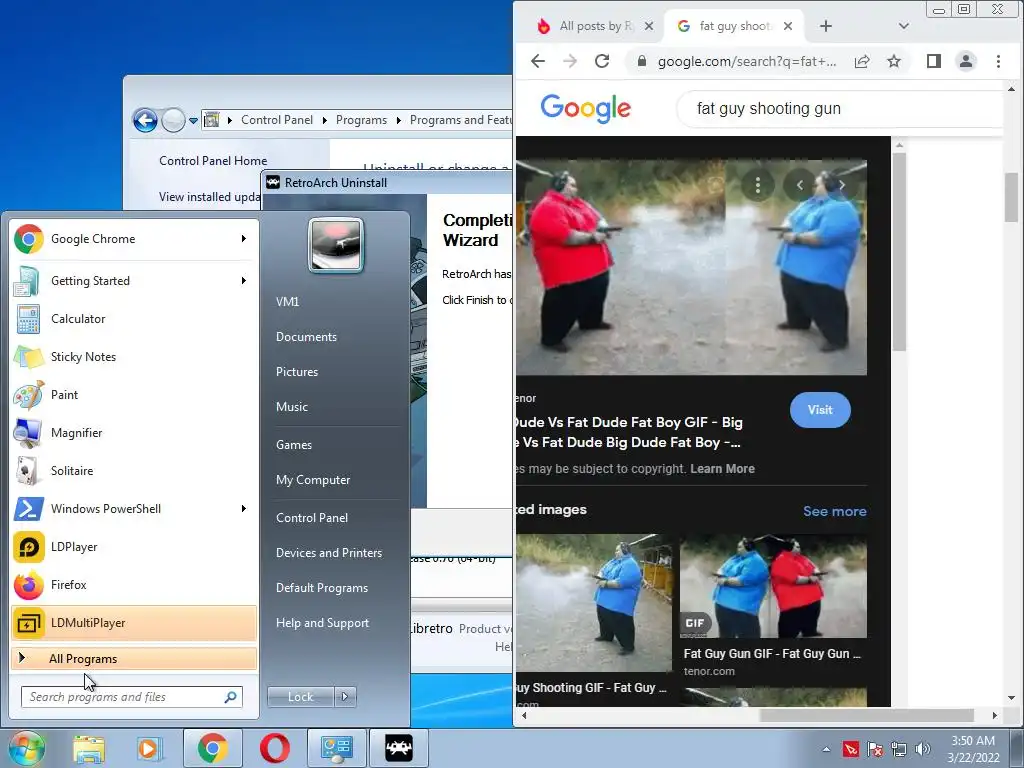Reload the Chrome page
Screen dimensions: 1024x768
click(x=602, y=61)
